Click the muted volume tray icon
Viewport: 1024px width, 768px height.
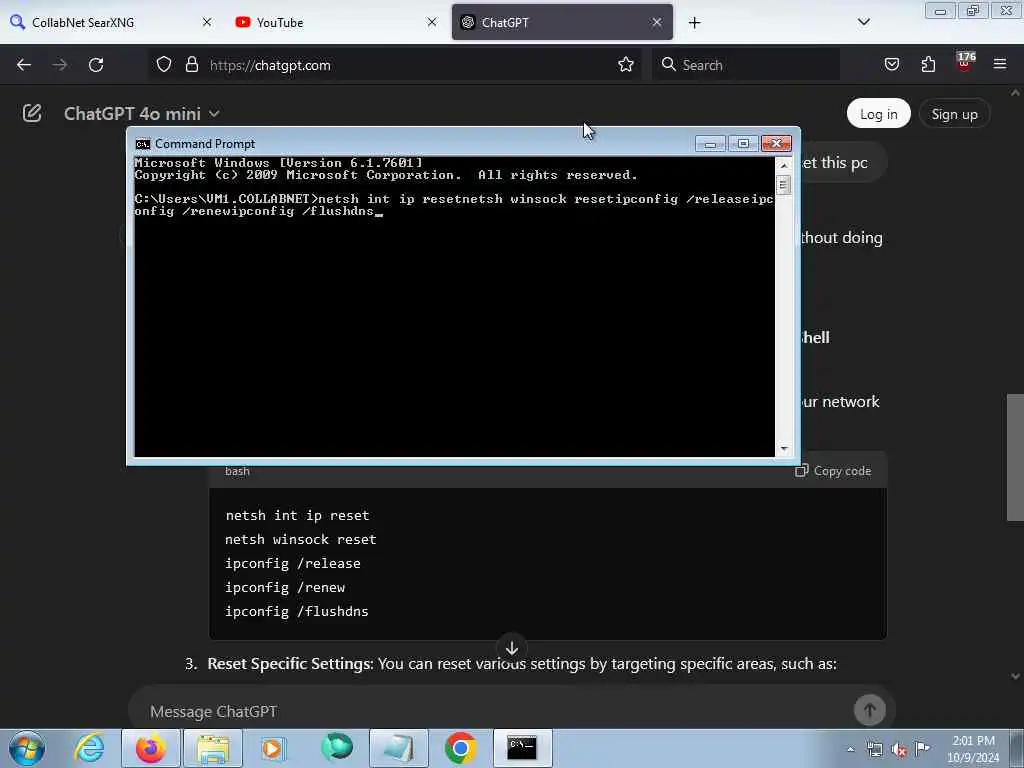tap(899, 750)
